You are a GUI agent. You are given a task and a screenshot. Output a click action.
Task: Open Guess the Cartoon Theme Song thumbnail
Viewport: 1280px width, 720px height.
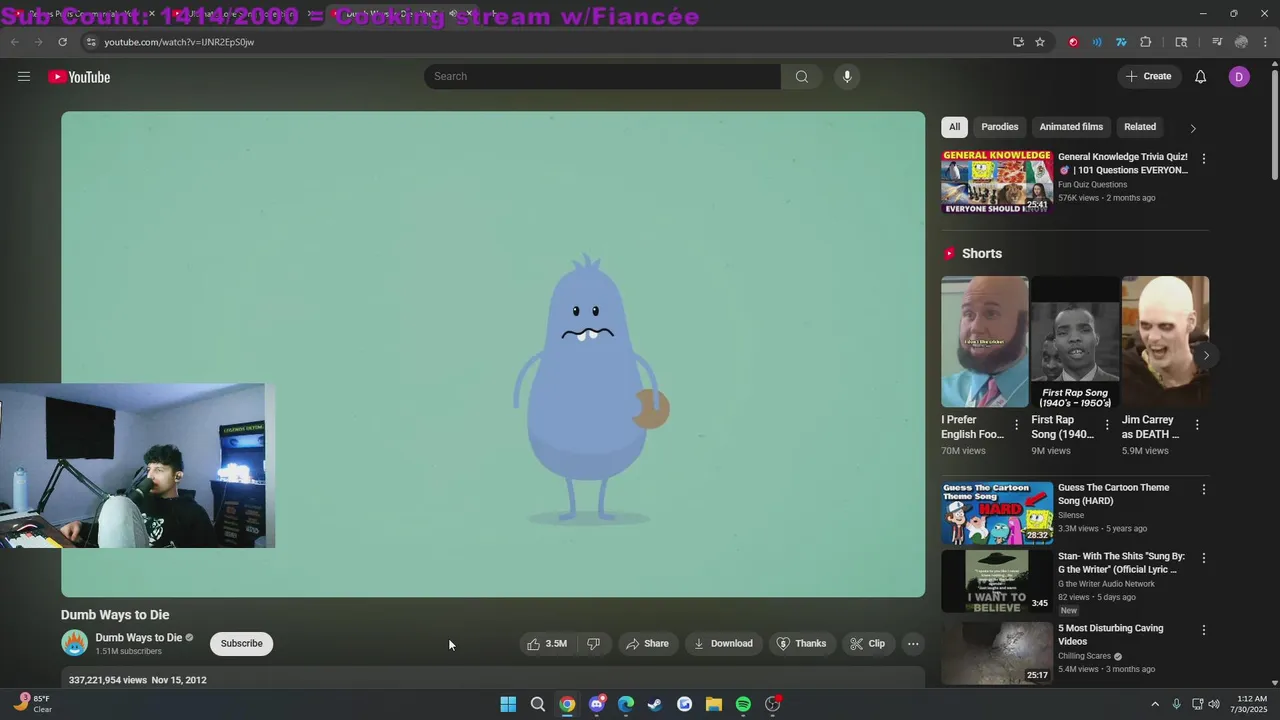[997, 513]
